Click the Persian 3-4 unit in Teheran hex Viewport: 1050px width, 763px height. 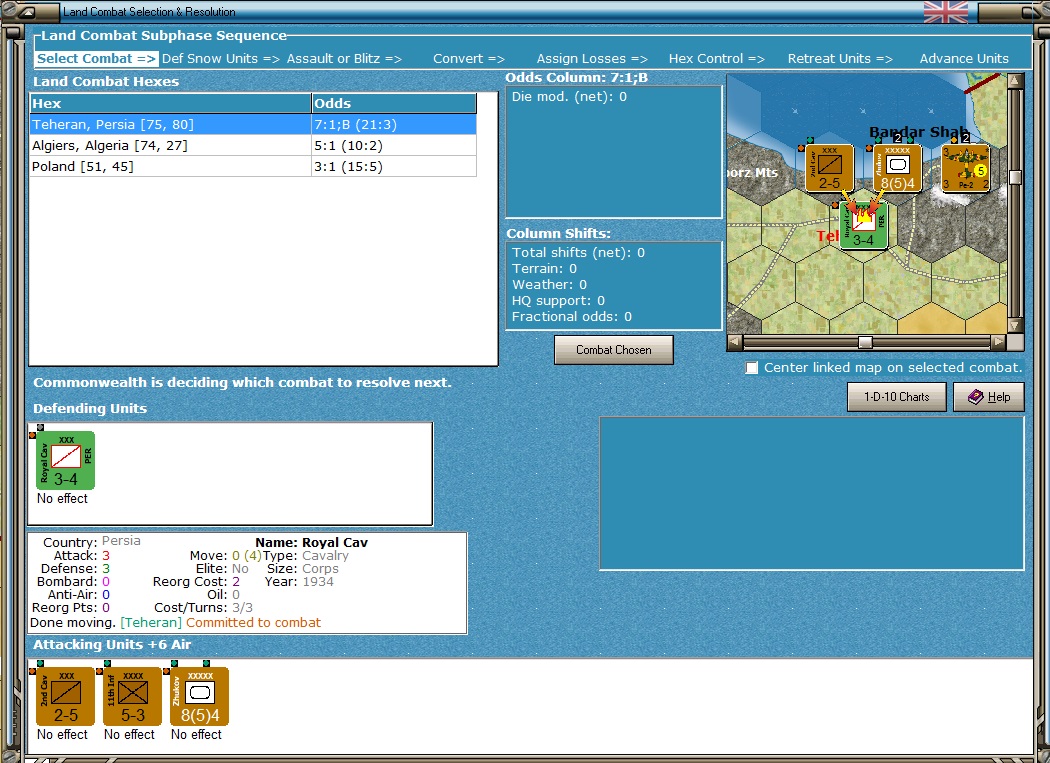(x=864, y=225)
